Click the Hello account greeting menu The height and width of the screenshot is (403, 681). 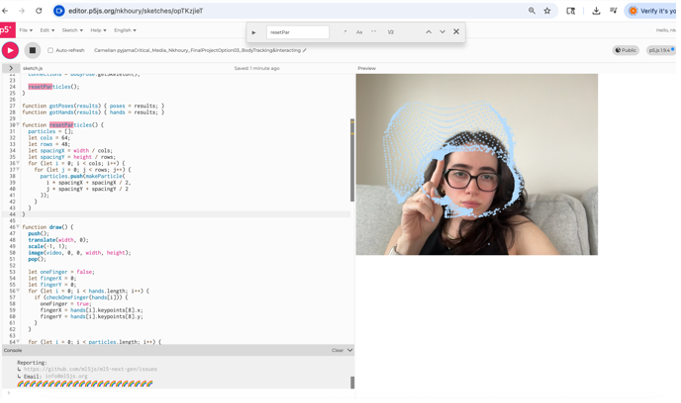(666, 30)
